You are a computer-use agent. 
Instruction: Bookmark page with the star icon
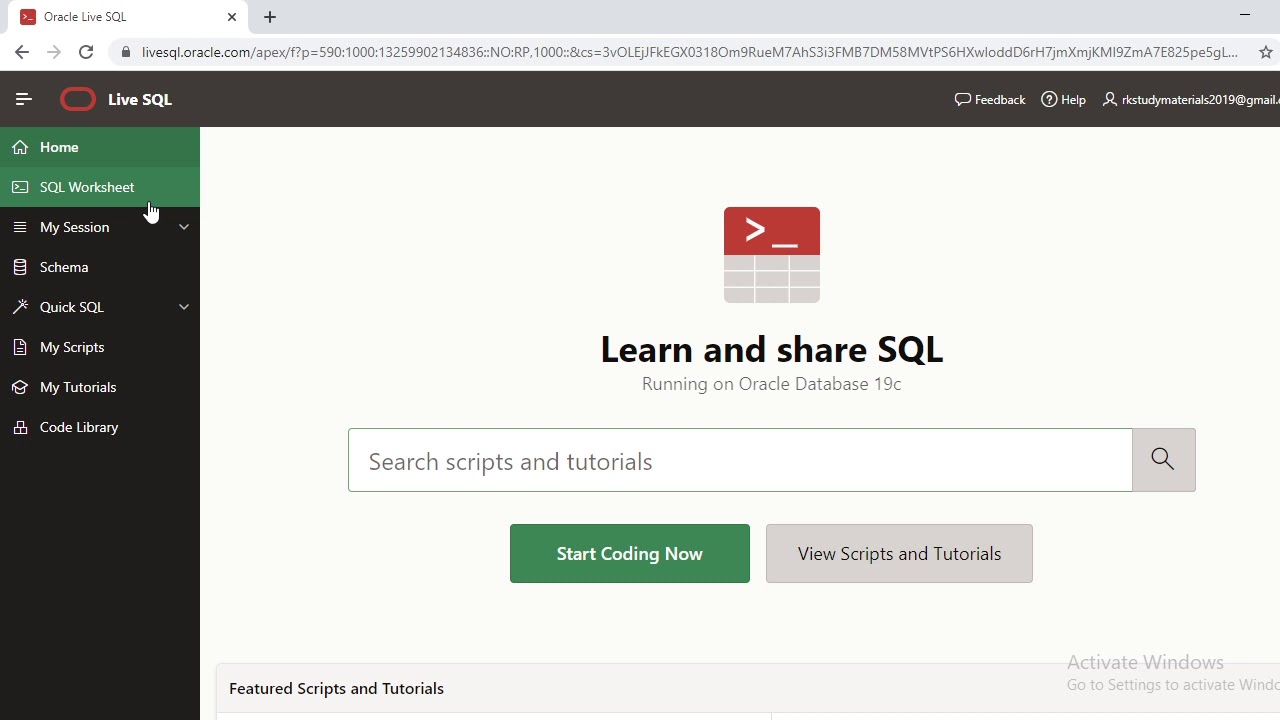click(x=1265, y=52)
